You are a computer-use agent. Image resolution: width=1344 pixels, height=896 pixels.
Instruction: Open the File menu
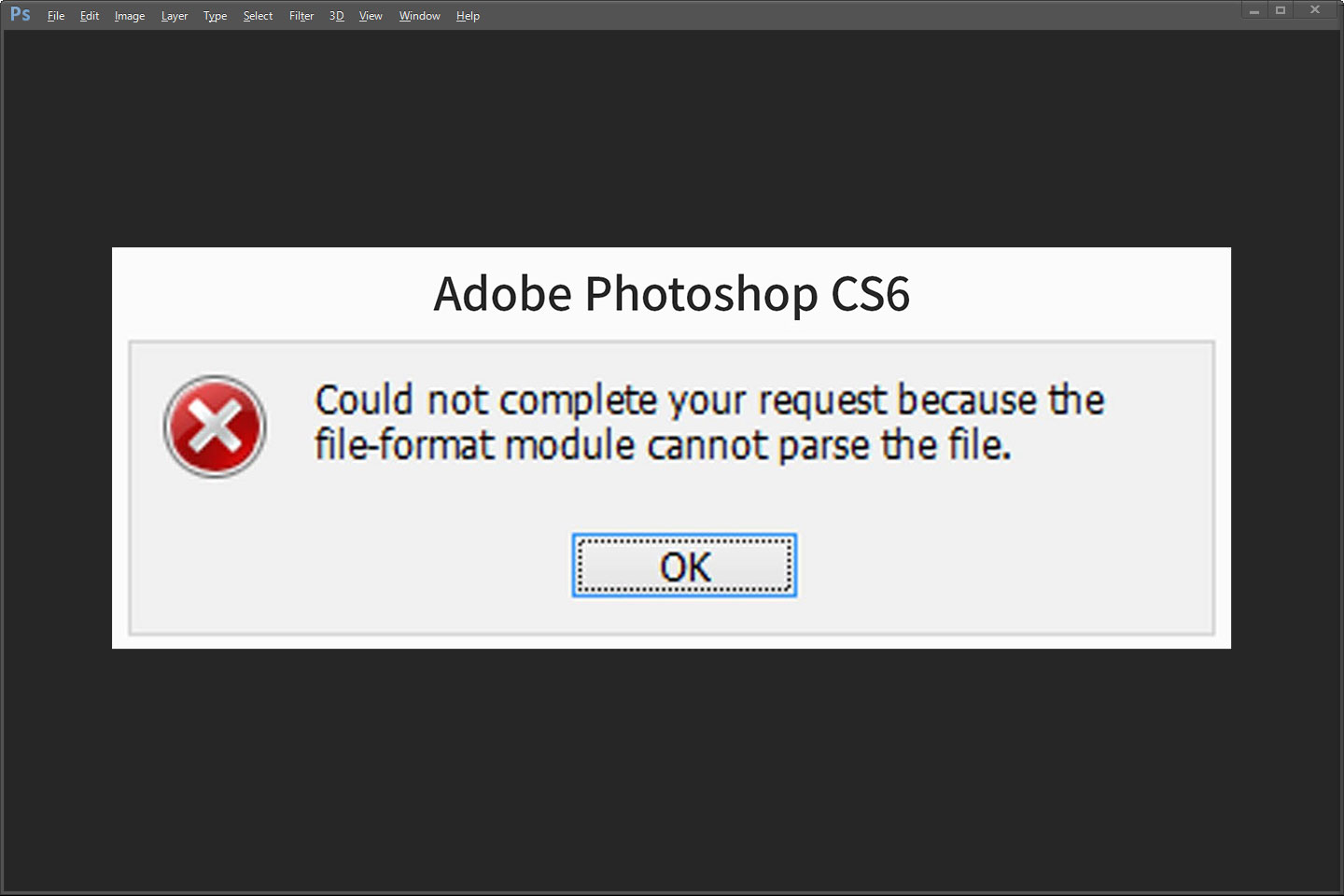click(x=56, y=16)
